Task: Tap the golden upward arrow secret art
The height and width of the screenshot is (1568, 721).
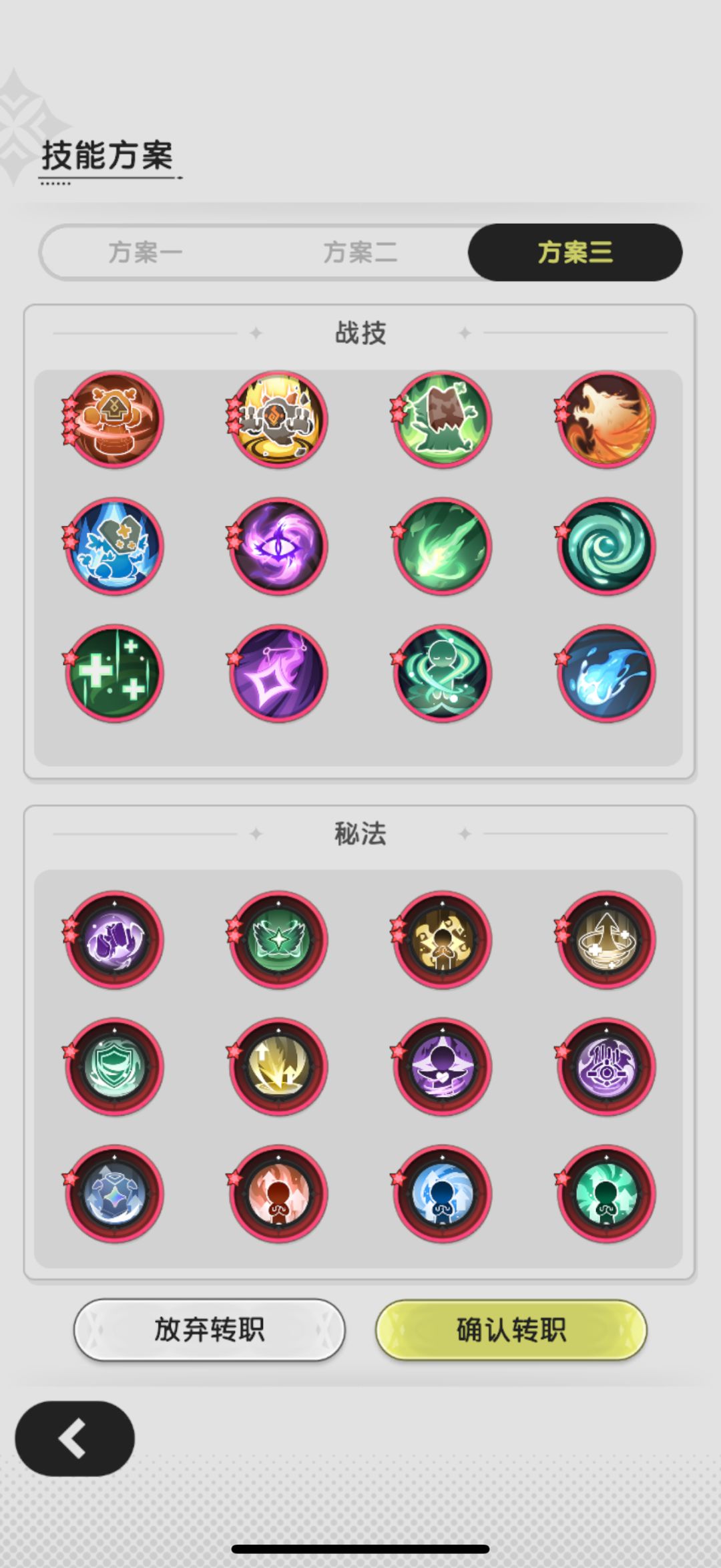Action: pyautogui.click(x=606, y=940)
